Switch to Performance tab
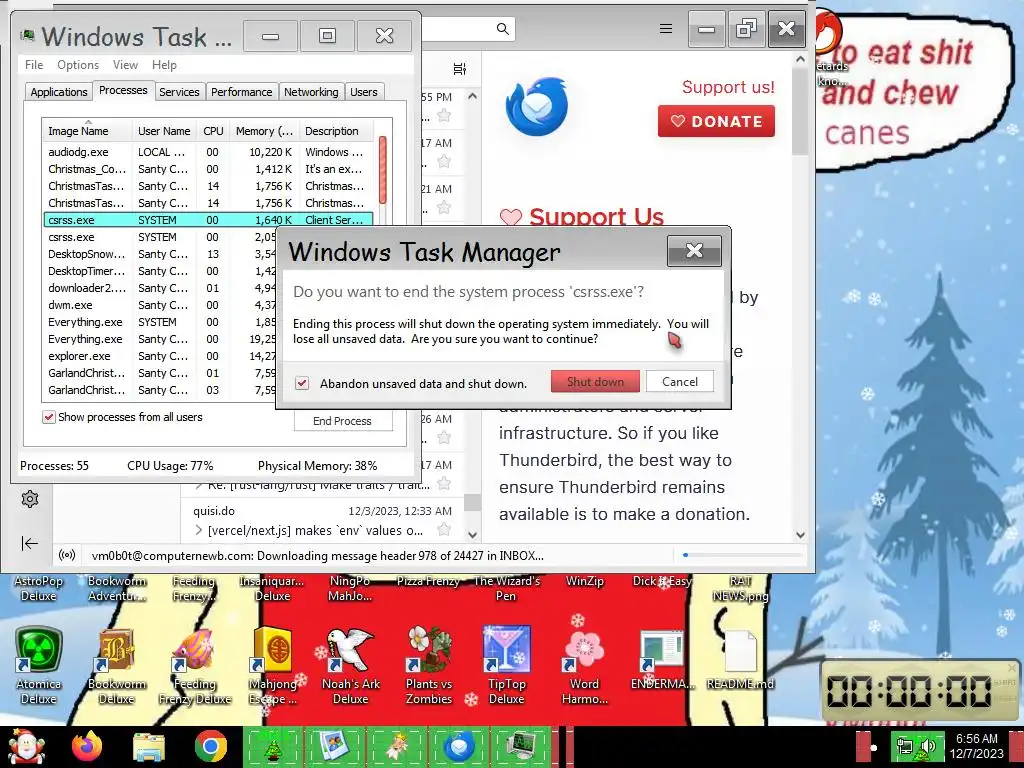 [x=242, y=92]
